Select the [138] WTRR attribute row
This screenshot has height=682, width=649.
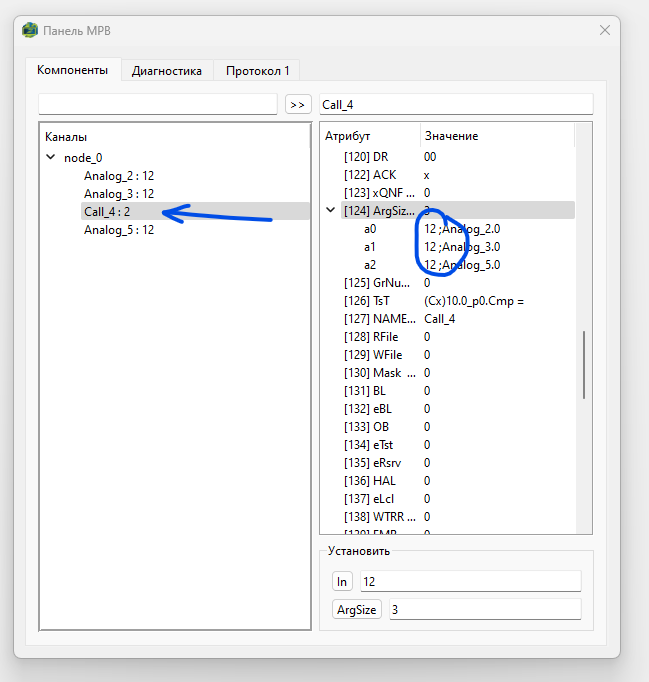click(x=458, y=517)
